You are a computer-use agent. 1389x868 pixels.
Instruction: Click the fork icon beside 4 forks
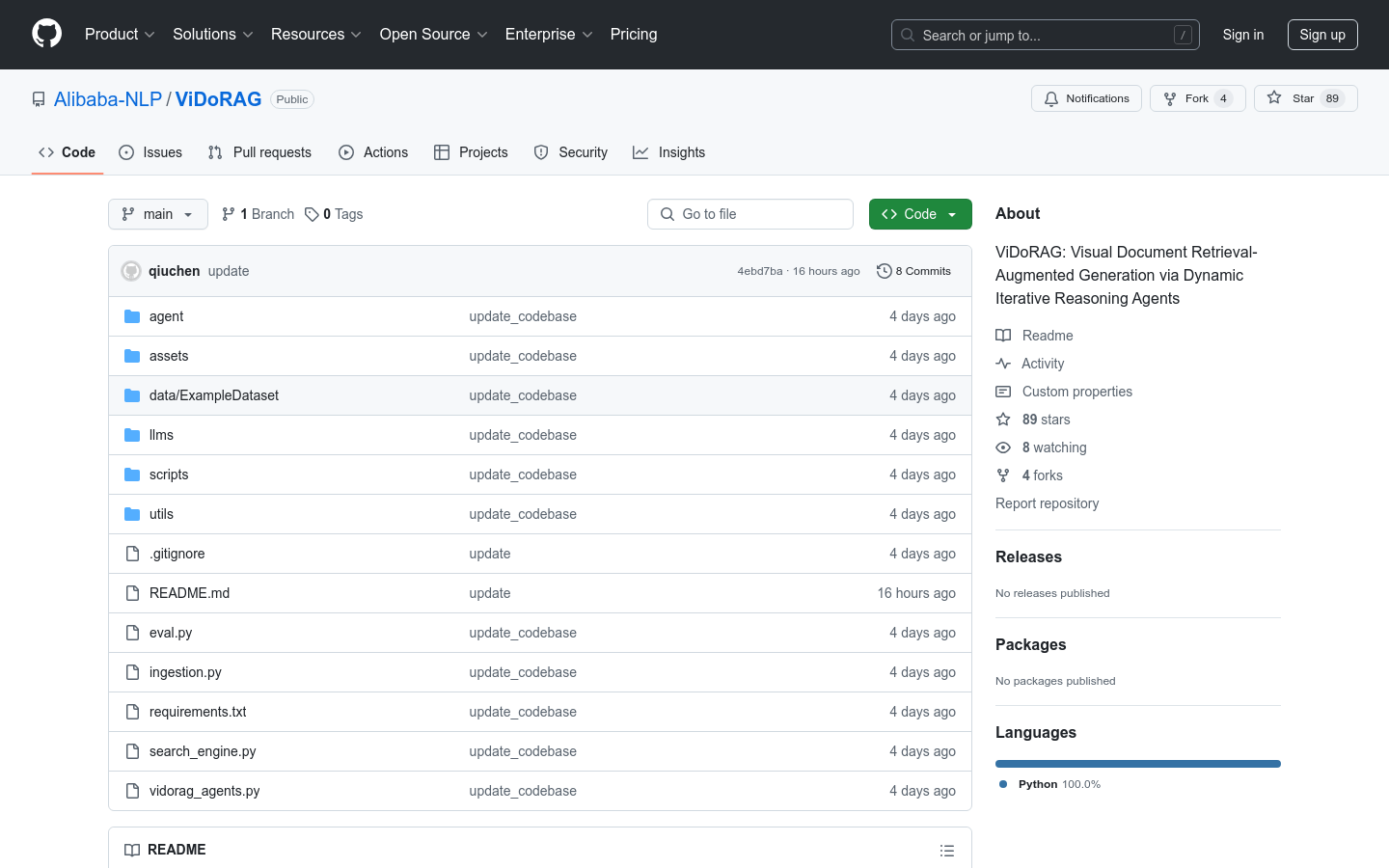point(1003,475)
